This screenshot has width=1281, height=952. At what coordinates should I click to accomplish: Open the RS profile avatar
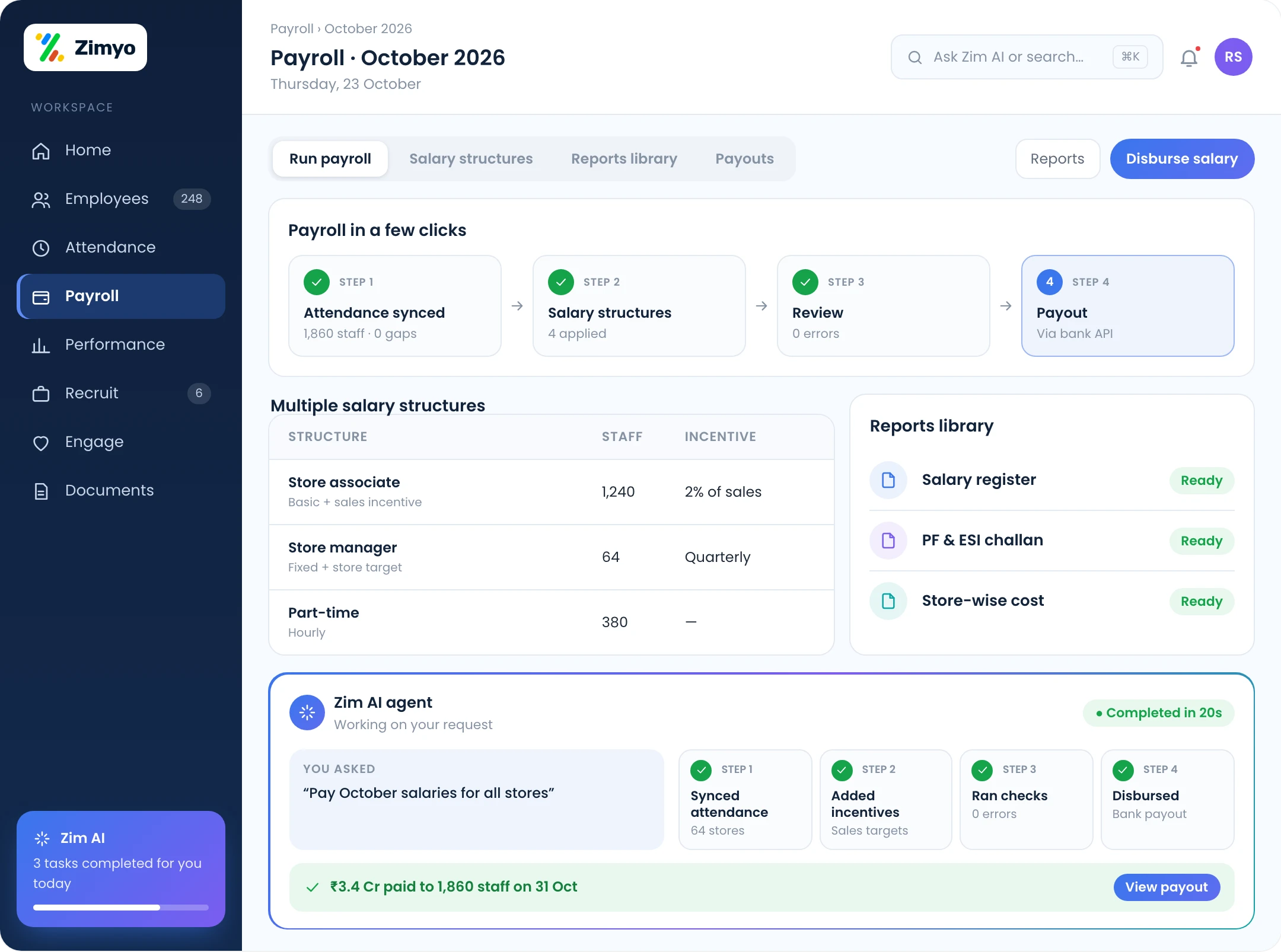(x=1233, y=57)
